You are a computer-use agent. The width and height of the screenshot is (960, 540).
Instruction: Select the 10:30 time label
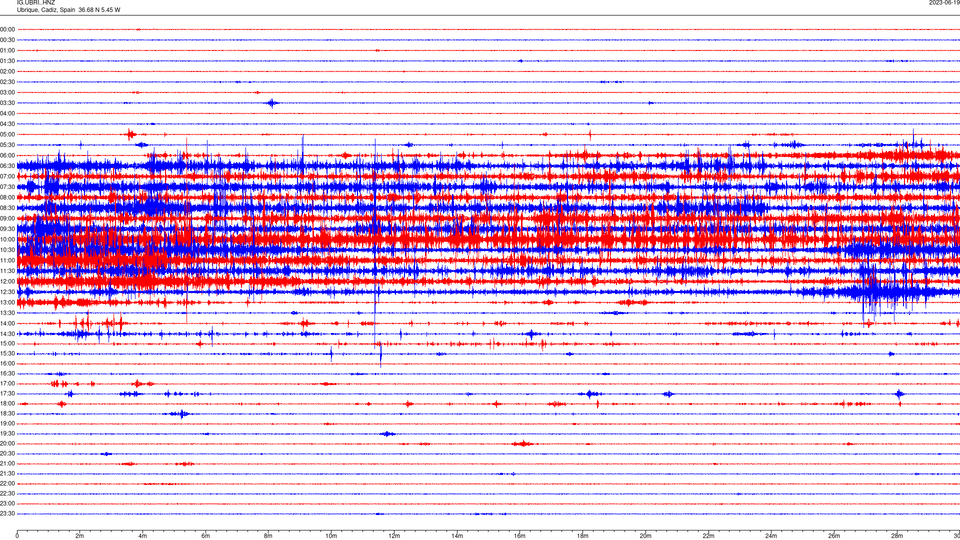[x=7, y=250]
